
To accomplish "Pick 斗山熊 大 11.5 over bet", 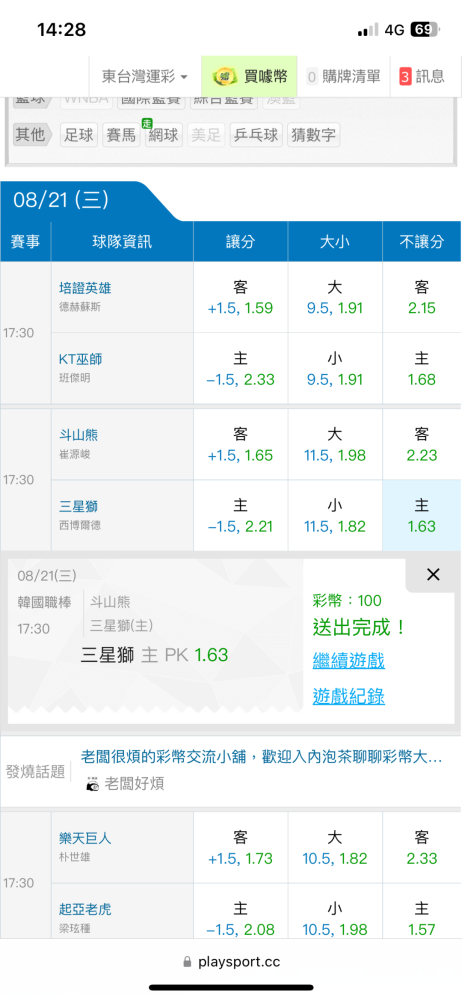I will tap(335, 445).
